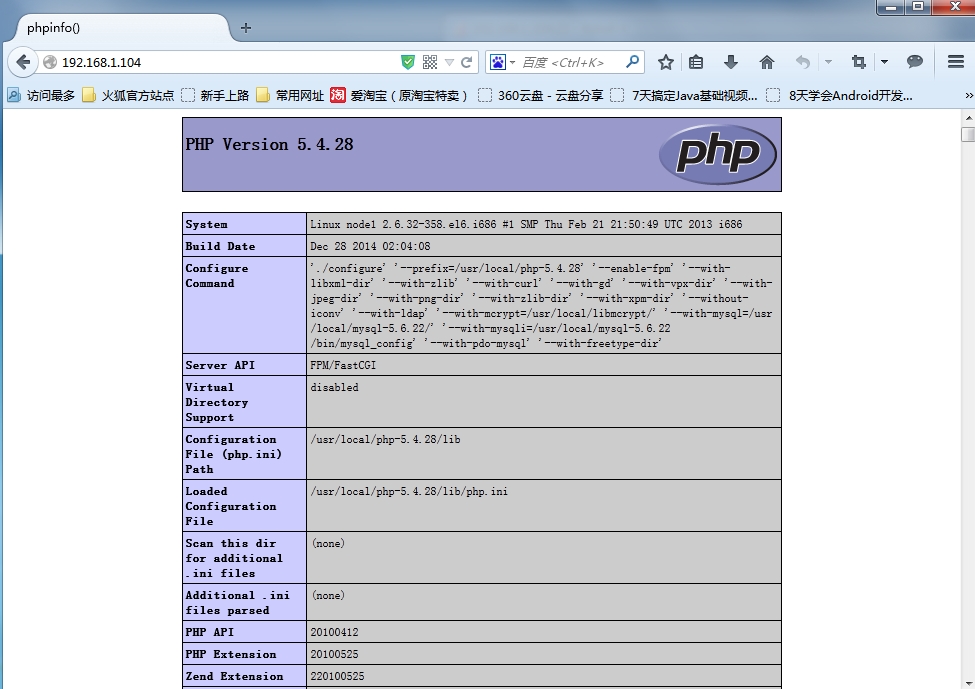Viewport: 975px width, 689px height.
Task: Click the PHP API value 20100412
Action: (335, 632)
